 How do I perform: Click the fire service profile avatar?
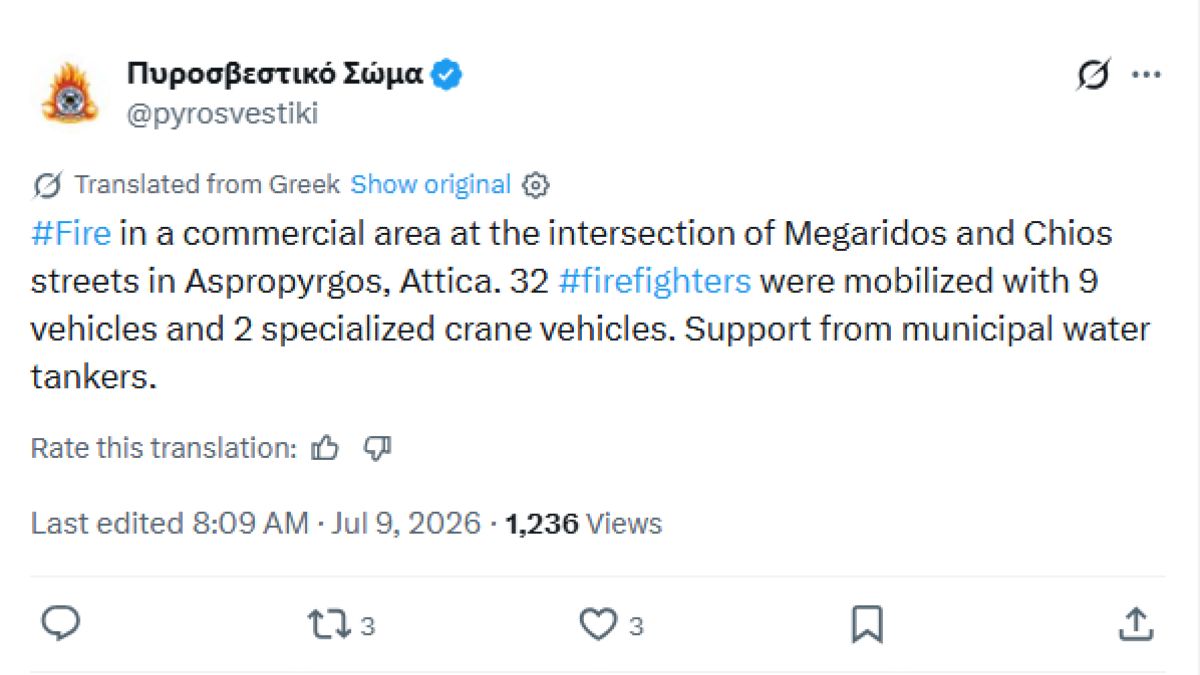(69, 94)
